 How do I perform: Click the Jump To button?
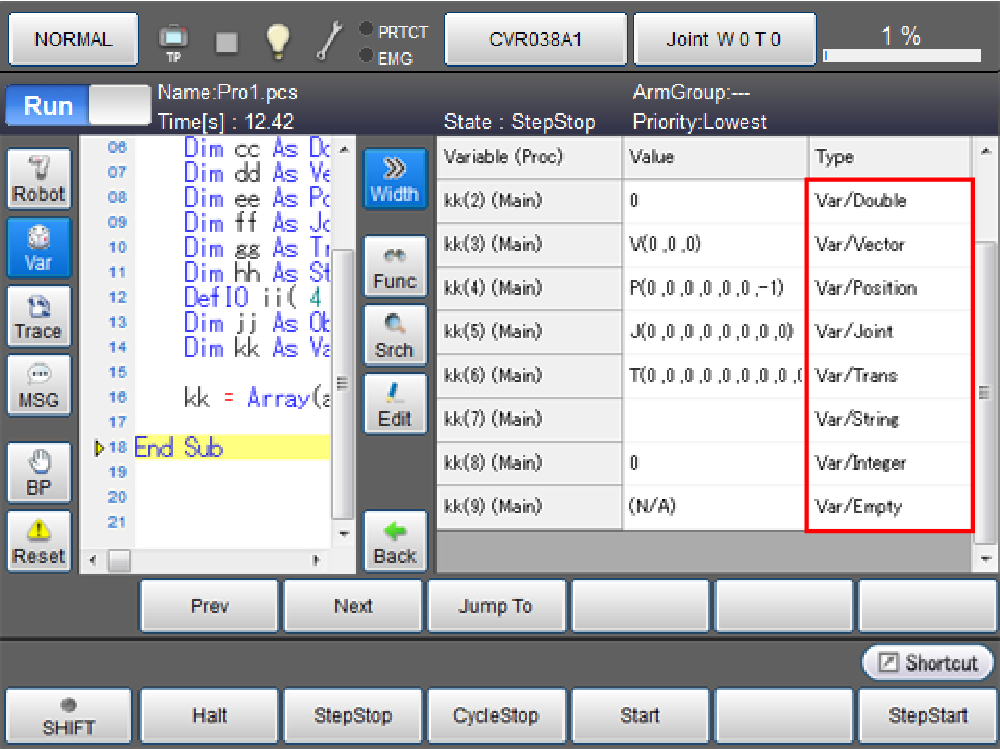pyautogui.click(x=496, y=606)
